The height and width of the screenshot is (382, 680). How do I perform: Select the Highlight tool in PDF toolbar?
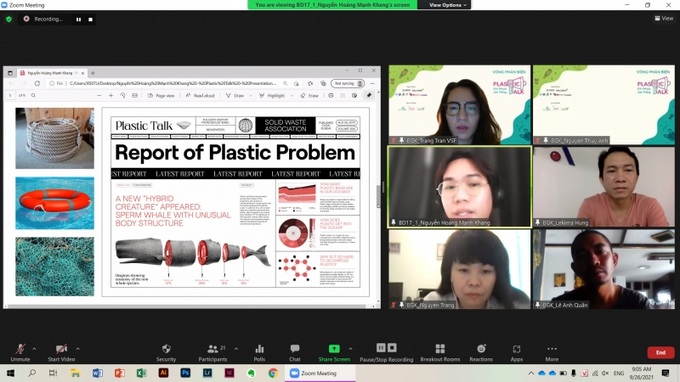[x=272, y=95]
